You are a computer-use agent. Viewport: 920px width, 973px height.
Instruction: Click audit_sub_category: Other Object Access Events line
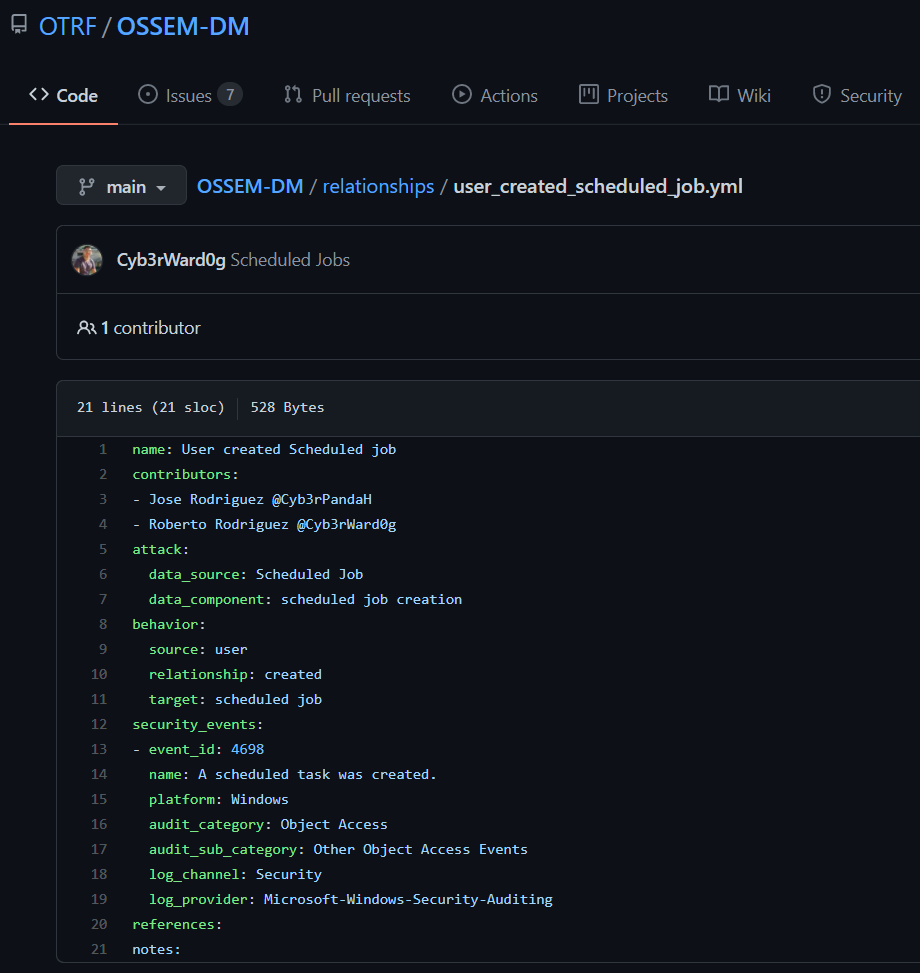tap(338, 849)
